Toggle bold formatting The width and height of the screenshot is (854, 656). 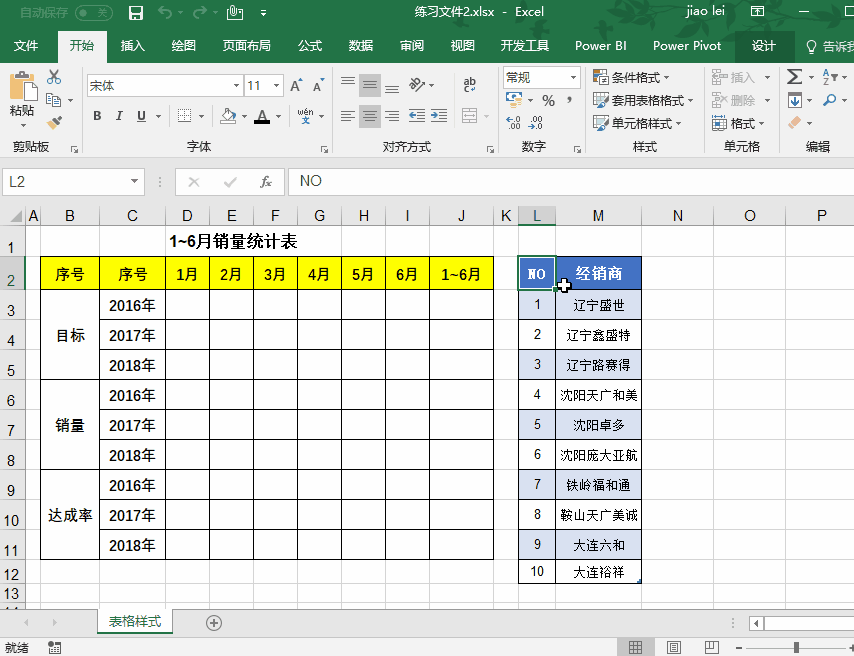[x=97, y=117]
